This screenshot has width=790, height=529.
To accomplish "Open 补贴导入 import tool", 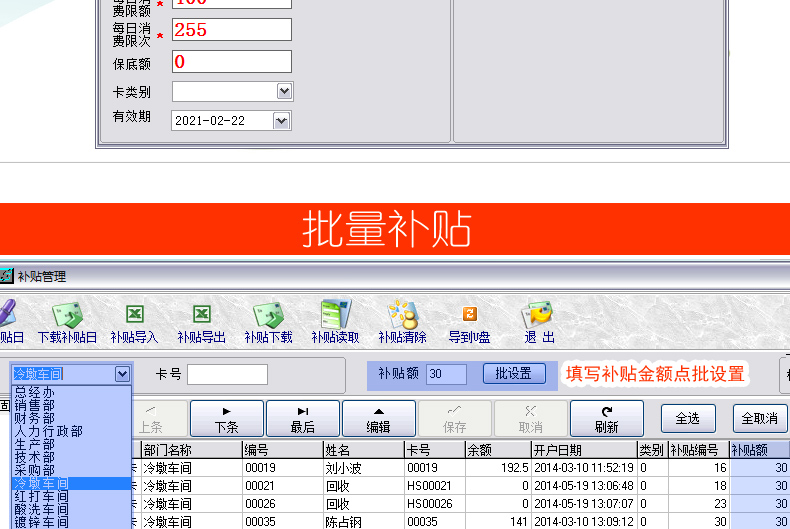I will [134, 322].
